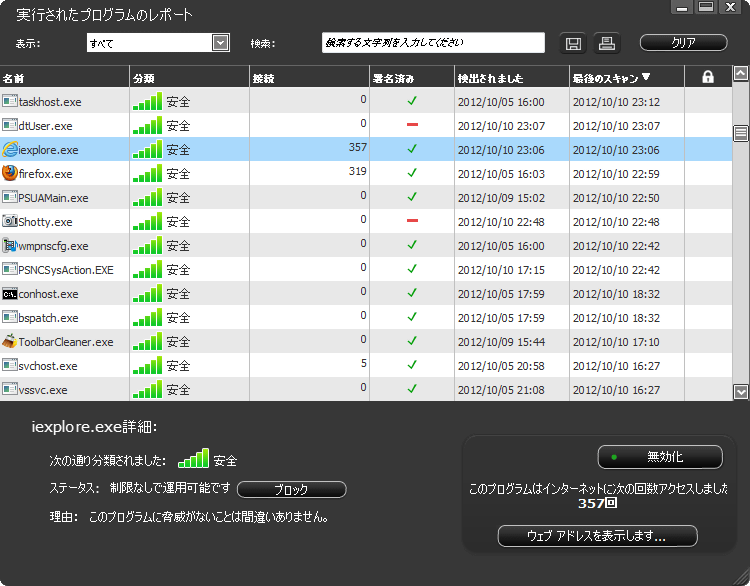
Task: Click the program icon beside svchost.exe
Action: click(10, 365)
